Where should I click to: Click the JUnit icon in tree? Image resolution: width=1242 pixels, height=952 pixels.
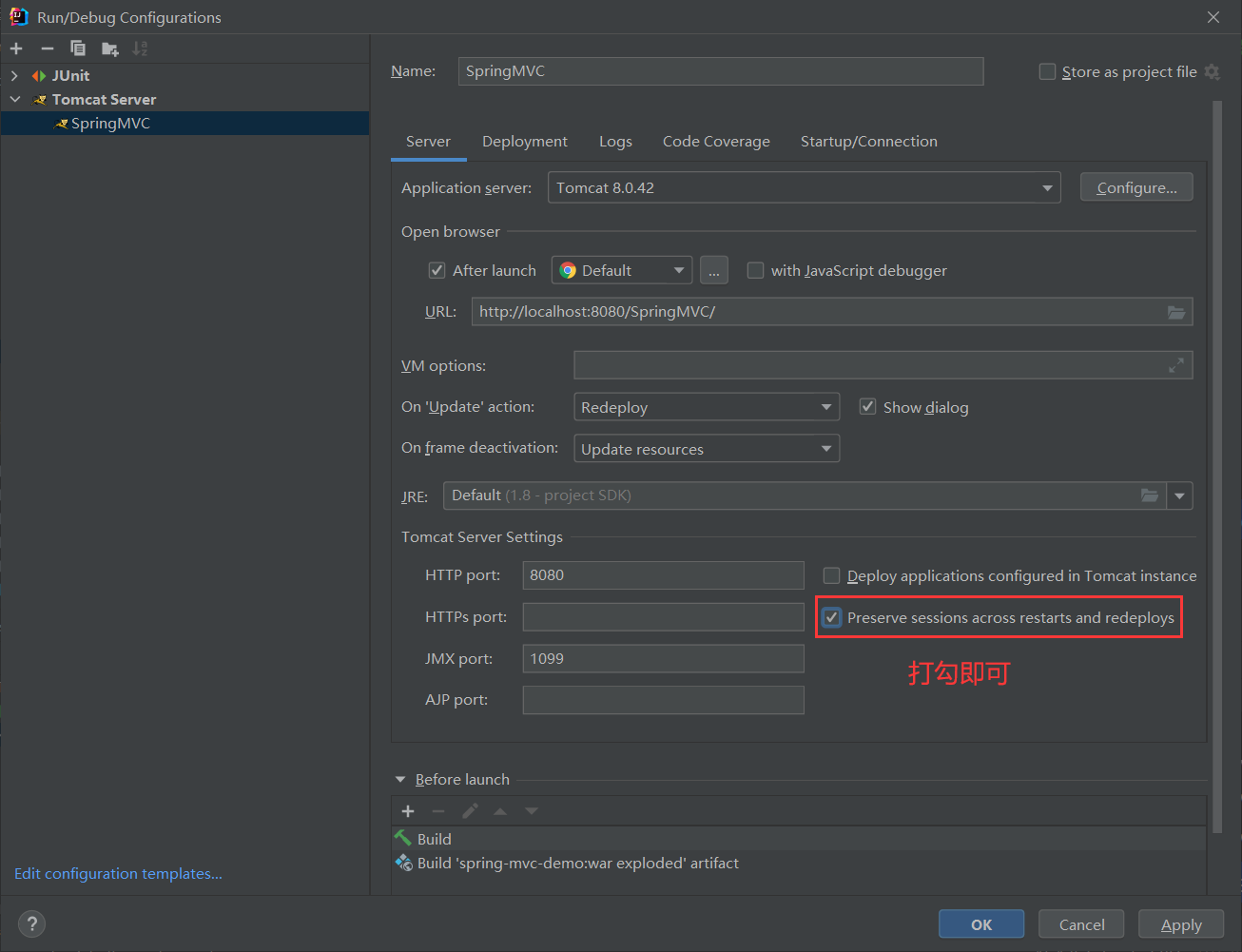pyautogui.click(x=39, y=76)
